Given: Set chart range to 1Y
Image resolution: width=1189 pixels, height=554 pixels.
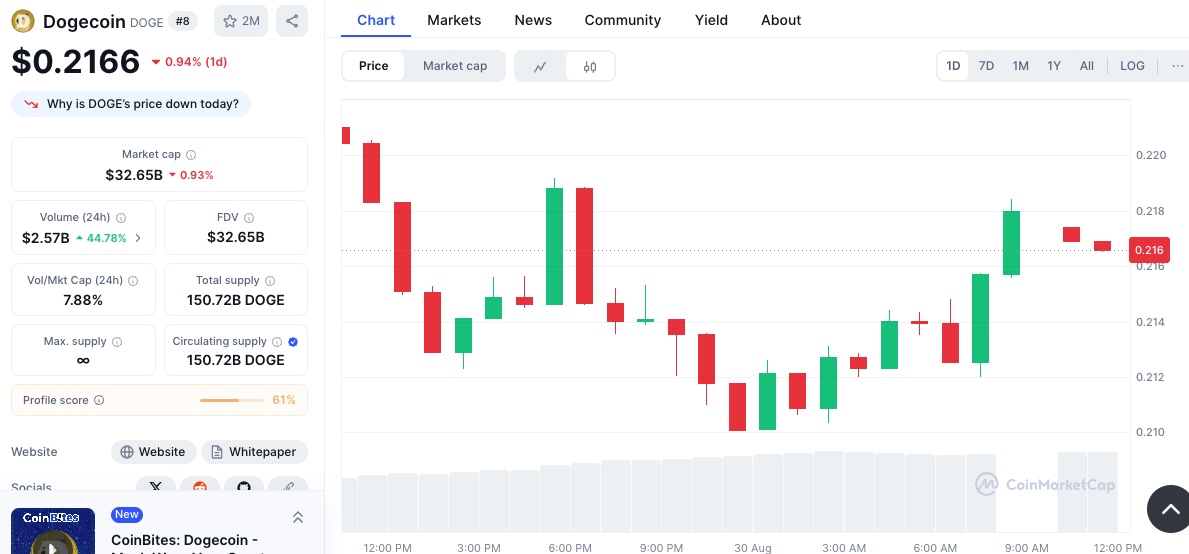Looking at the screenshot, I should pyautogui.click(x=1054, y=66).
